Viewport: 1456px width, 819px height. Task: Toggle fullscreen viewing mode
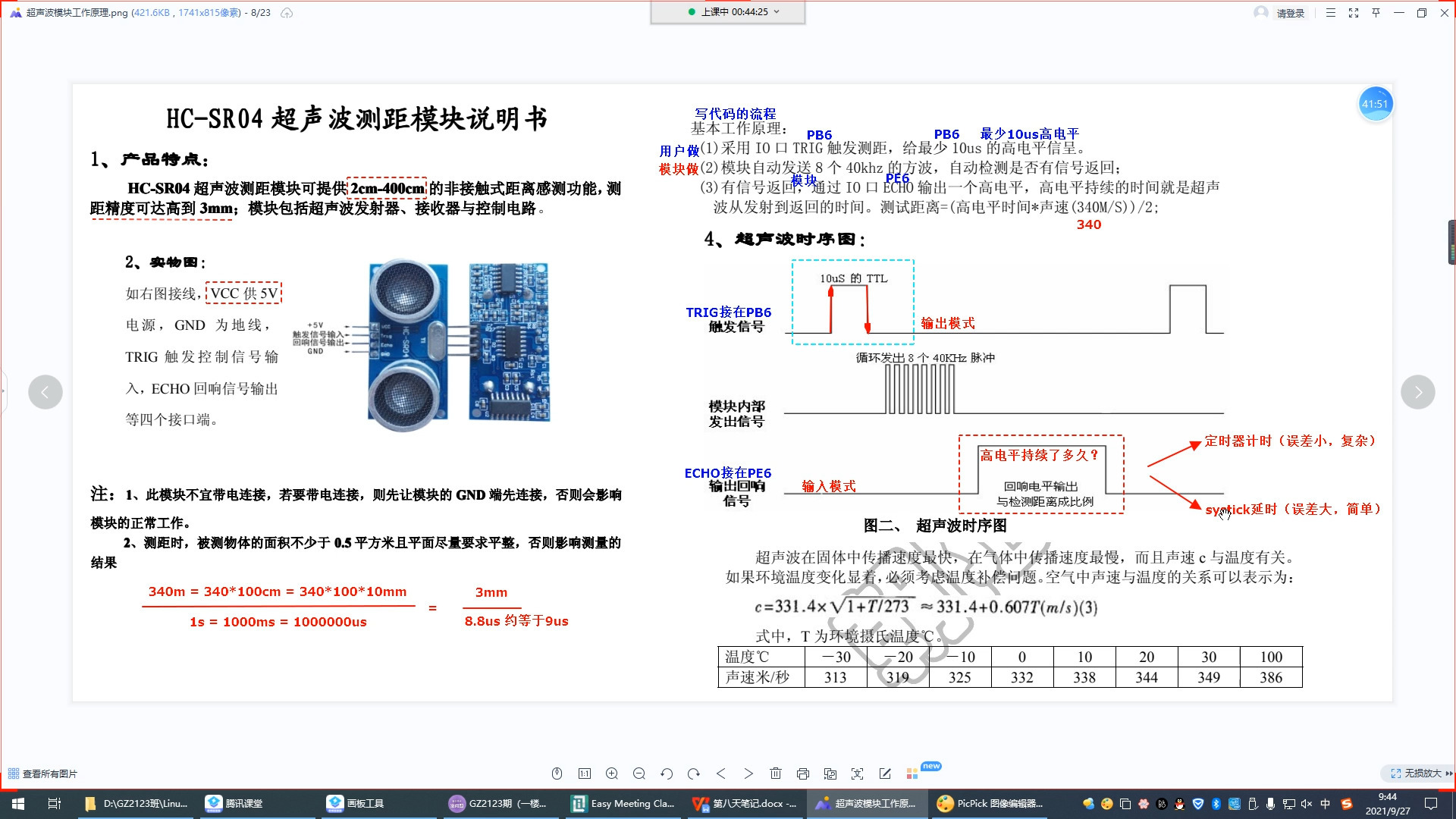coord(1354,12)
